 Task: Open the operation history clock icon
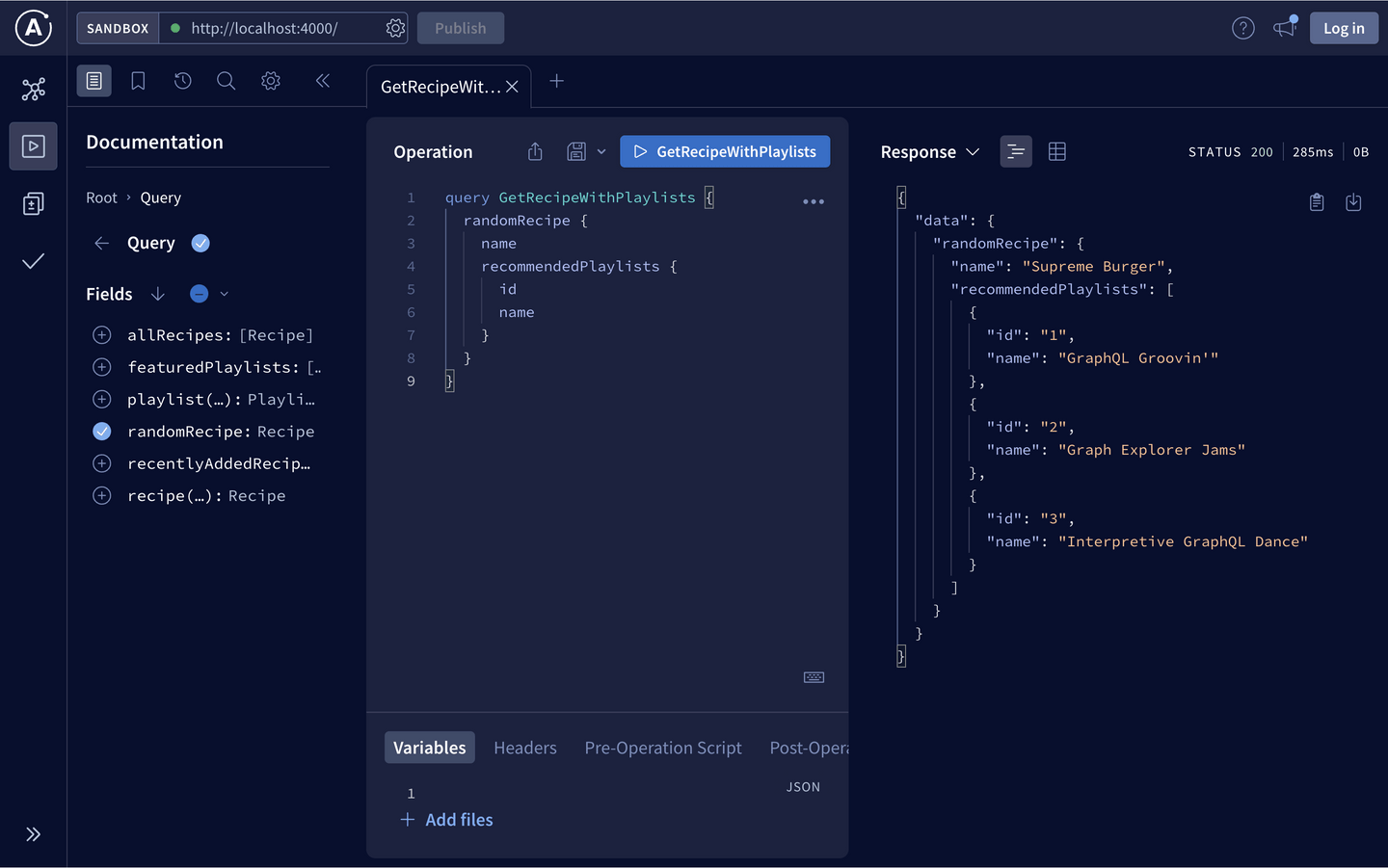coord(182,81)
